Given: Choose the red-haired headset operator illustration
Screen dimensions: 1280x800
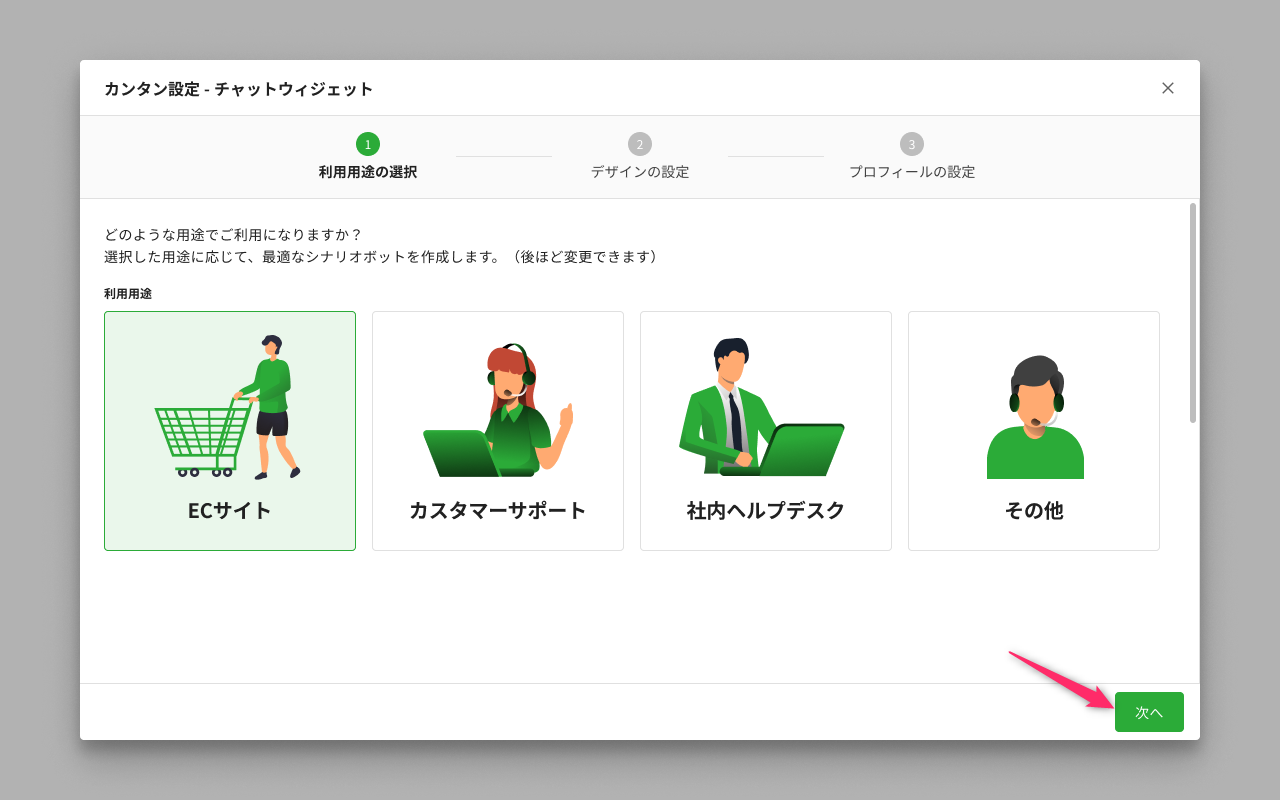Looking at the screenshot, I should coord(498,410).
